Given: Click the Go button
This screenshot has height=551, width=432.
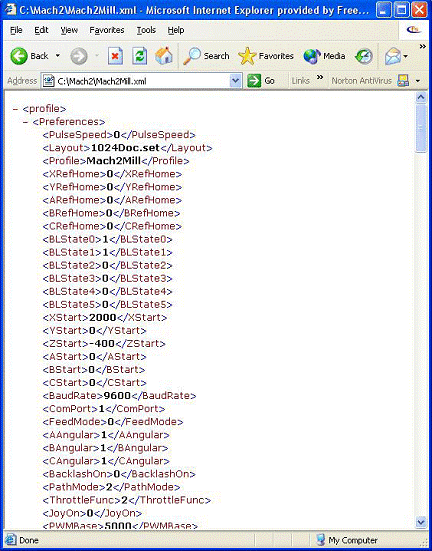Looking at the screenshot, I should tap(261, 81).
